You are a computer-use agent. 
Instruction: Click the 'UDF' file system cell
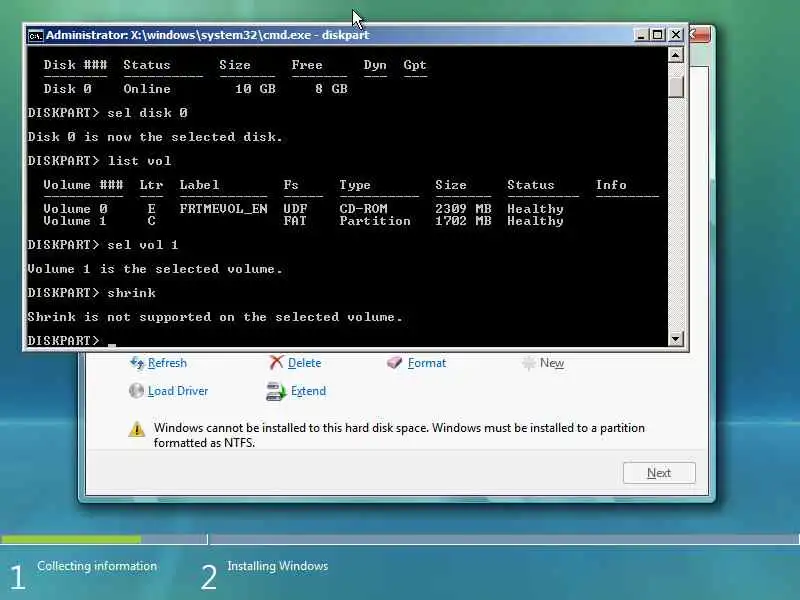(x=295, y=209)
